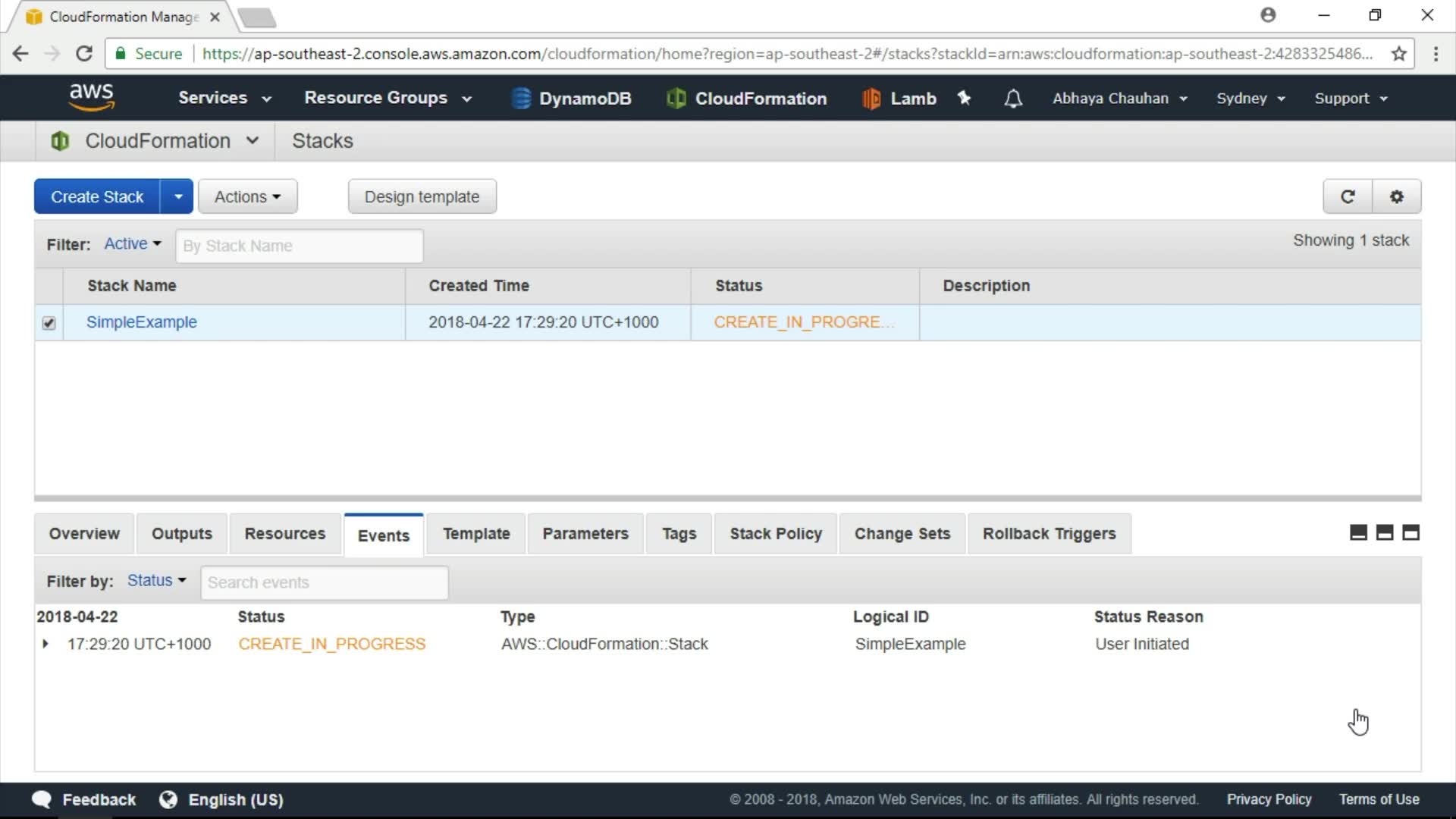The height and width of the screenshot is (819, 1456).
Task: Minimize the bottom detail pane
Action: point(1358,533)
